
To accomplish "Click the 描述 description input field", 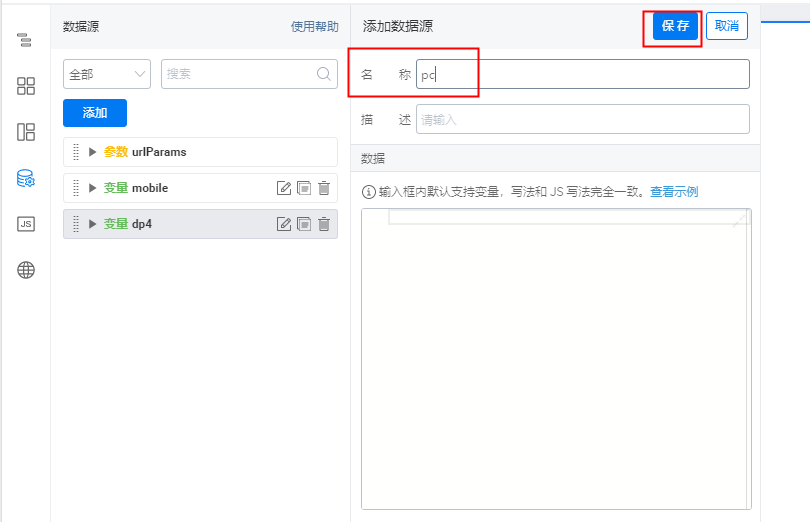I will (x=582, y=119).
